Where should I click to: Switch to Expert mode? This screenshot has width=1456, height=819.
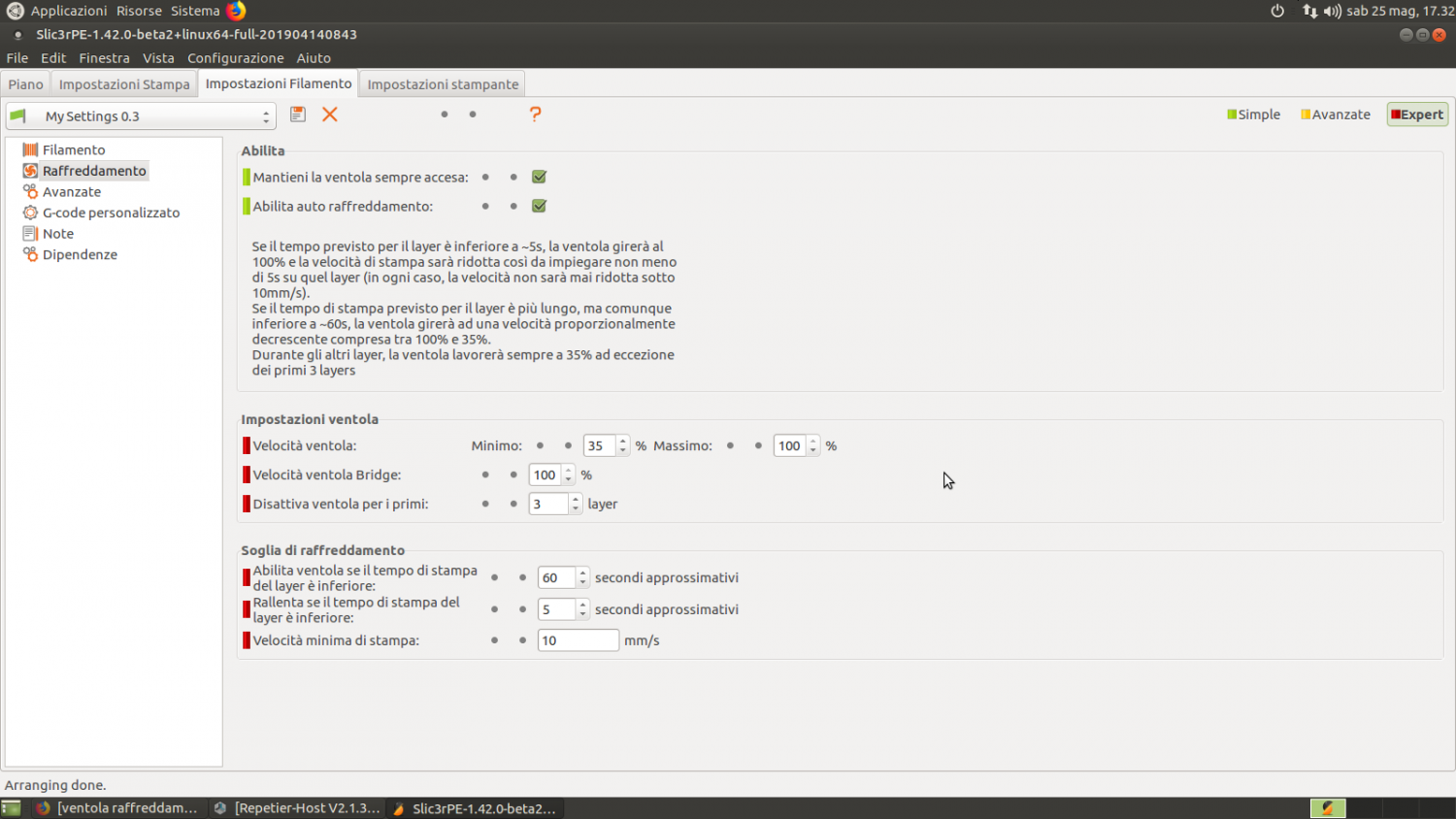click(1417, 115)
